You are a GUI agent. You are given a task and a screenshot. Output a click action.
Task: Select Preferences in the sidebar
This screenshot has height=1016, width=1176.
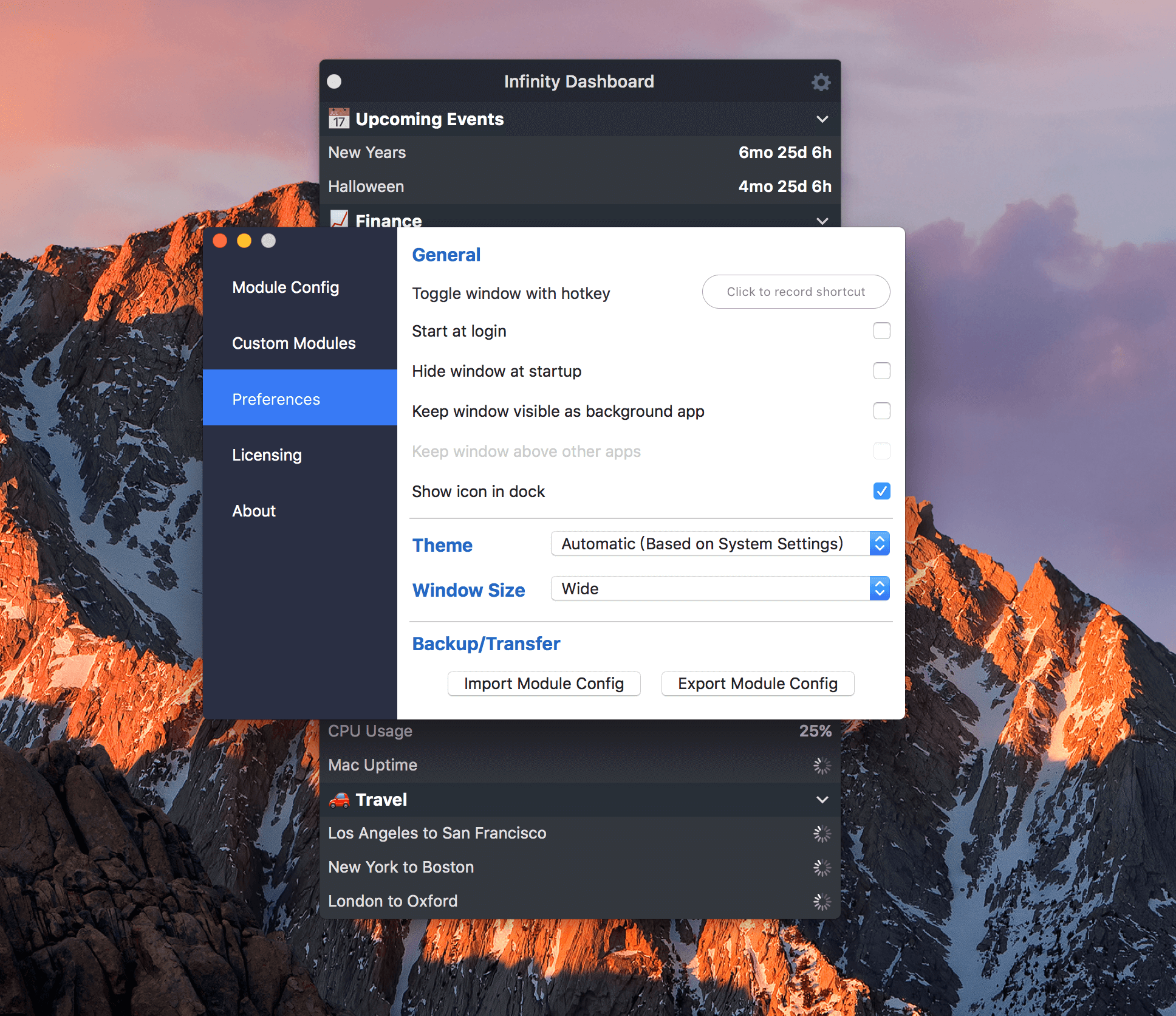300,397
